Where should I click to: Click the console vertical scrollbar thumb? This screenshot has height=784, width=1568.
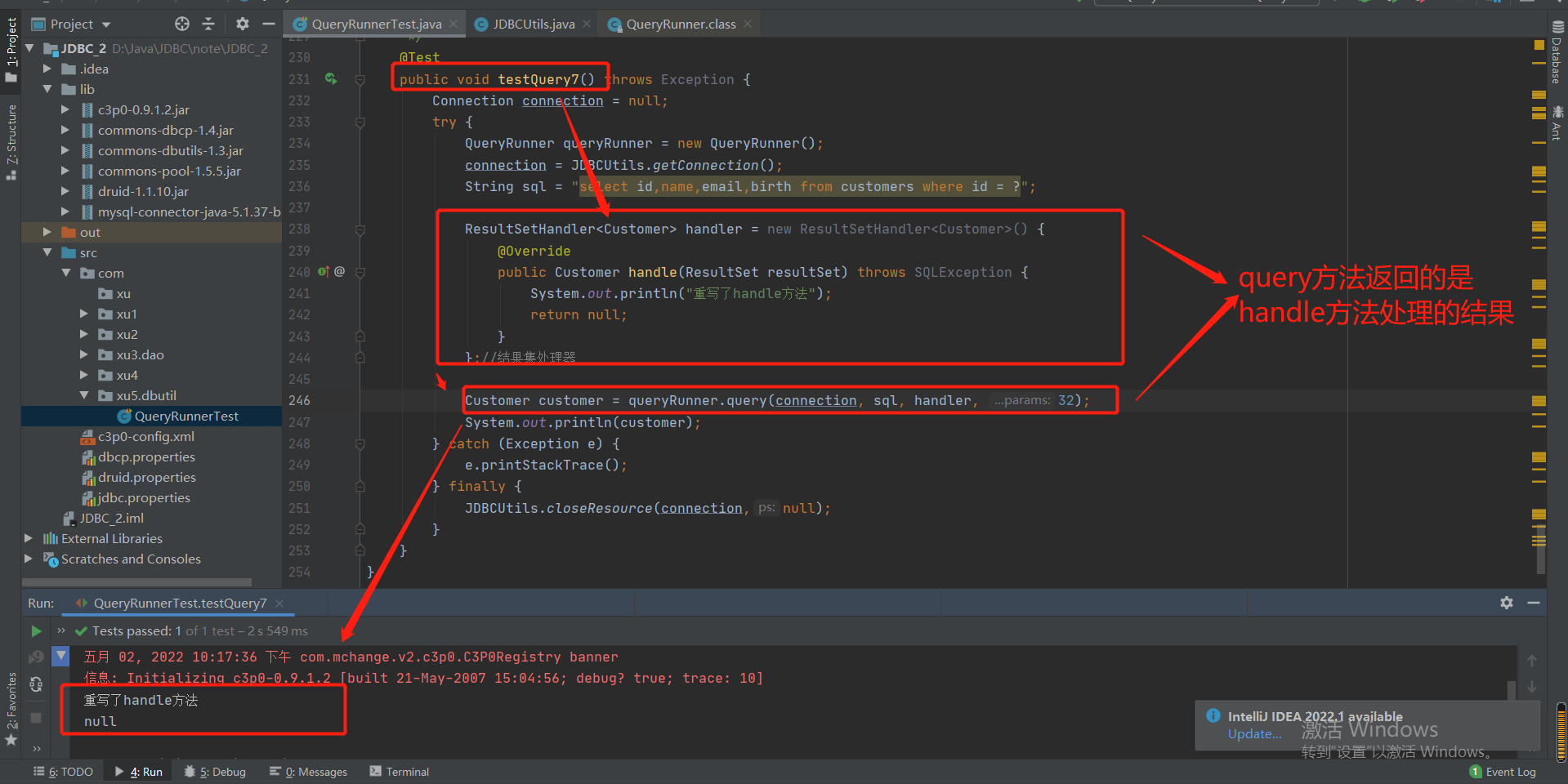[1511, 690]
